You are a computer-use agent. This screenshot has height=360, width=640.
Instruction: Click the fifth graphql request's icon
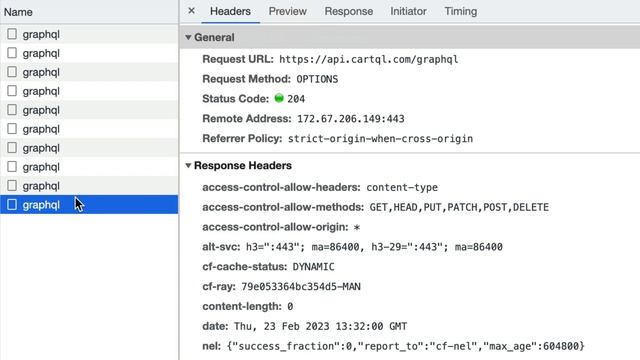coord(12,110)
